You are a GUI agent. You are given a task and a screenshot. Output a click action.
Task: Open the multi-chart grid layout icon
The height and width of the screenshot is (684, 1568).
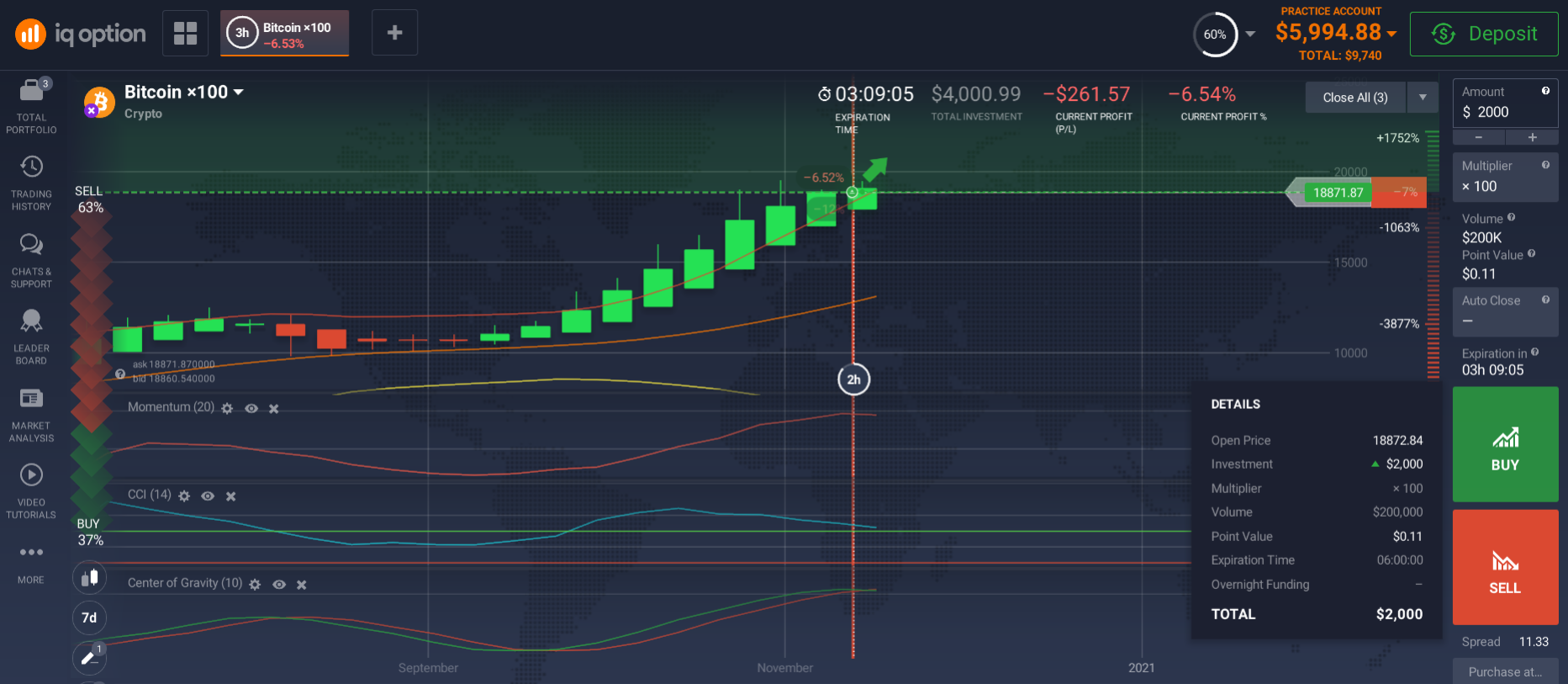pos(185,34)
